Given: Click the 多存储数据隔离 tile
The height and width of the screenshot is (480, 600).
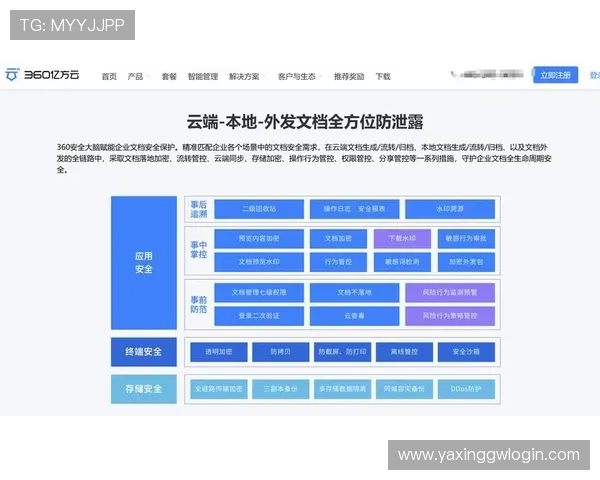Looking at the screenshot, I should click(342, 389).
